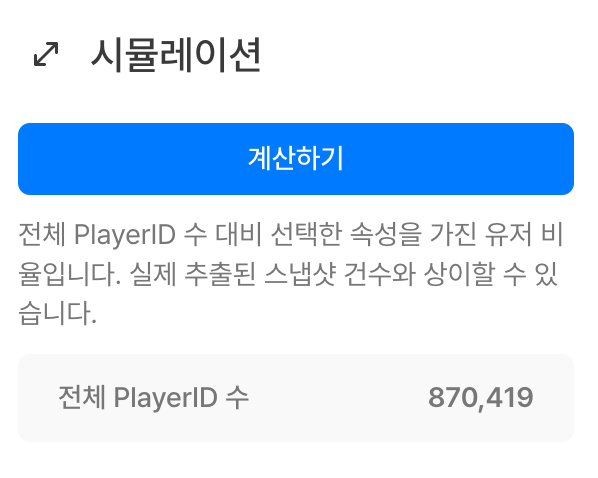598x478 pixels.
Task: Expand the 시뮬레이션 panel with the diagonal arrows icon
Action: pos(46,54)
